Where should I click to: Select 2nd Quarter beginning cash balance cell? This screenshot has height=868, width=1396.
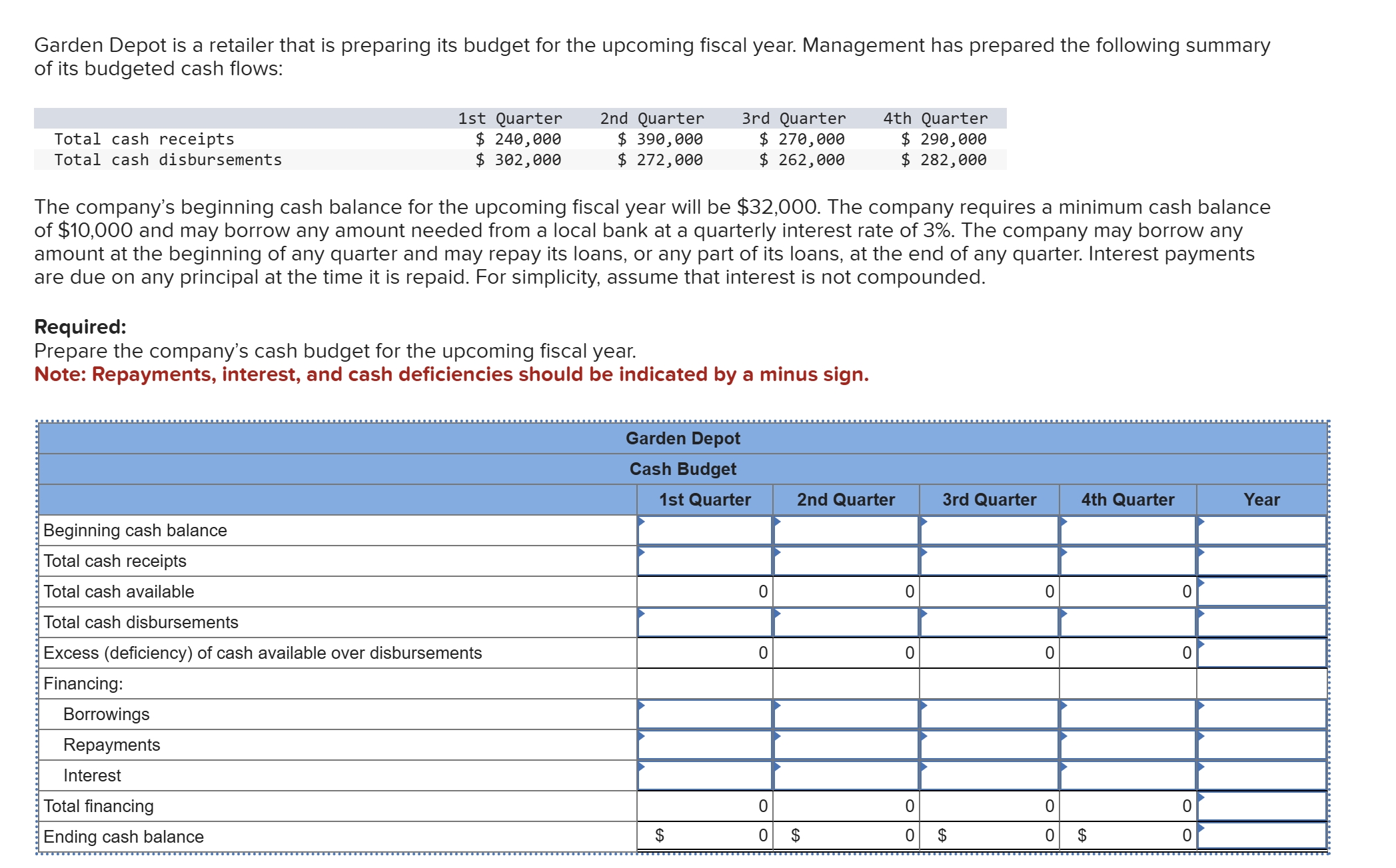[x=846, y=531]
